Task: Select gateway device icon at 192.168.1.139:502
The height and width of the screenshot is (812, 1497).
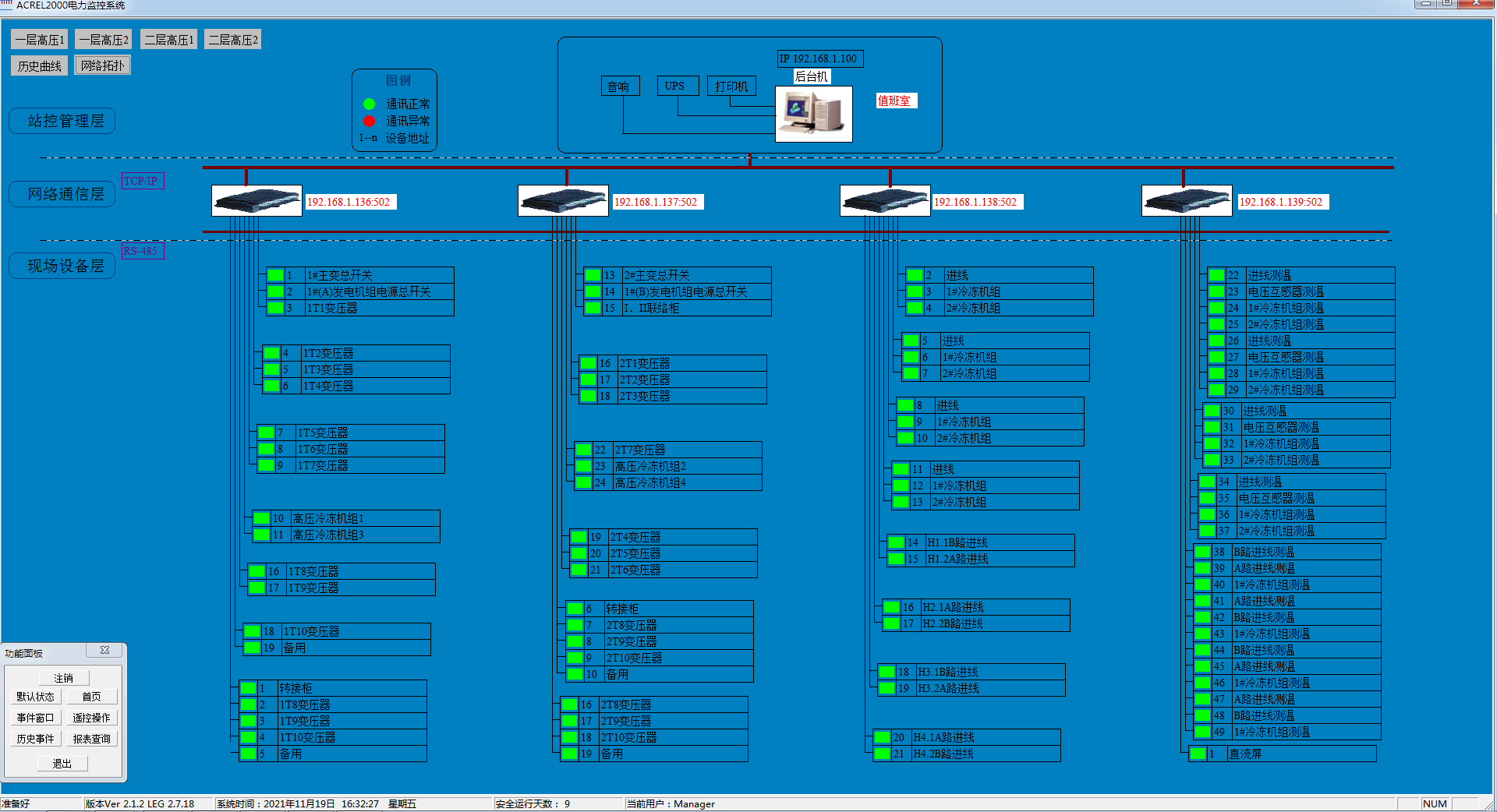Action: click(x=1186, y=201)
